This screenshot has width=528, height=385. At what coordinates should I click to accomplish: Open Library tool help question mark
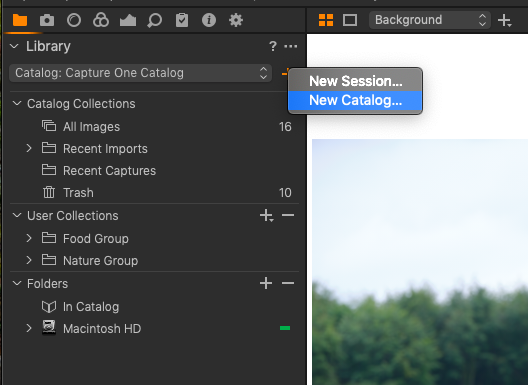point(273,46)
